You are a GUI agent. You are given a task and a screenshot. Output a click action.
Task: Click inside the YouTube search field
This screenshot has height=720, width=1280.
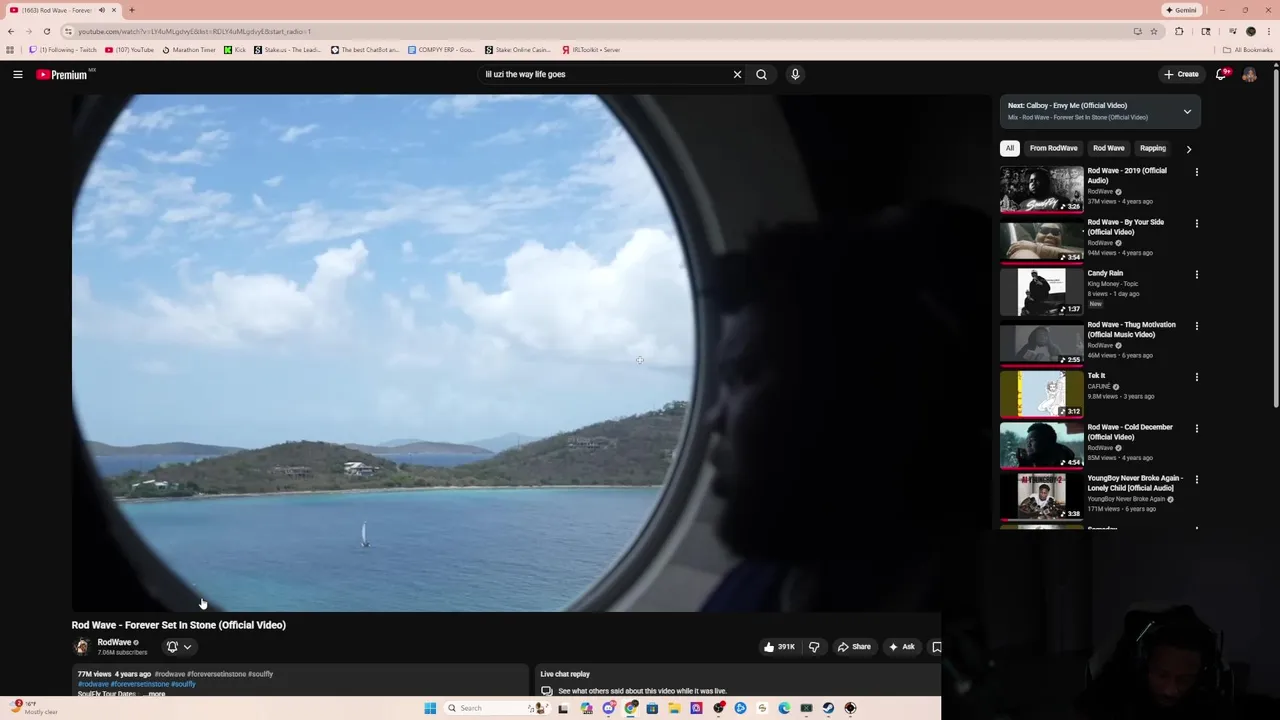[605, 74]
